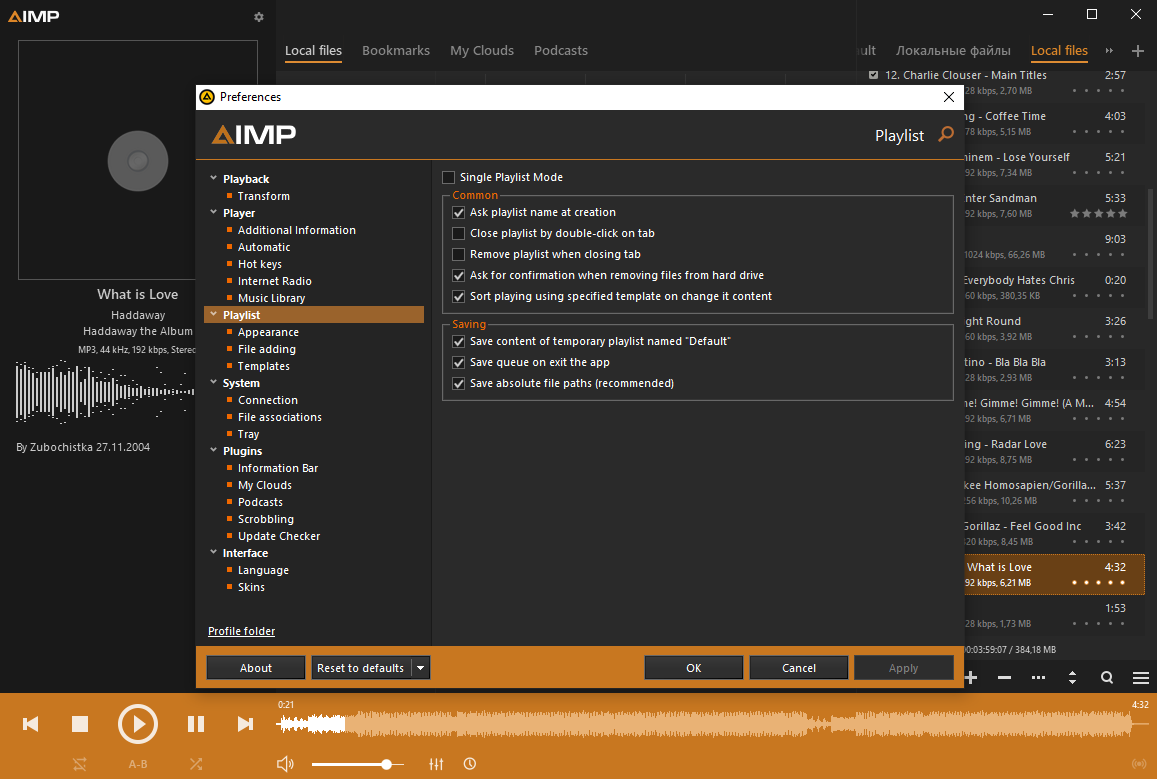The width and height of the screenshot is (1157, 779).
Task: Enable Remove playlist when closing tab
Action: (458, 254)
